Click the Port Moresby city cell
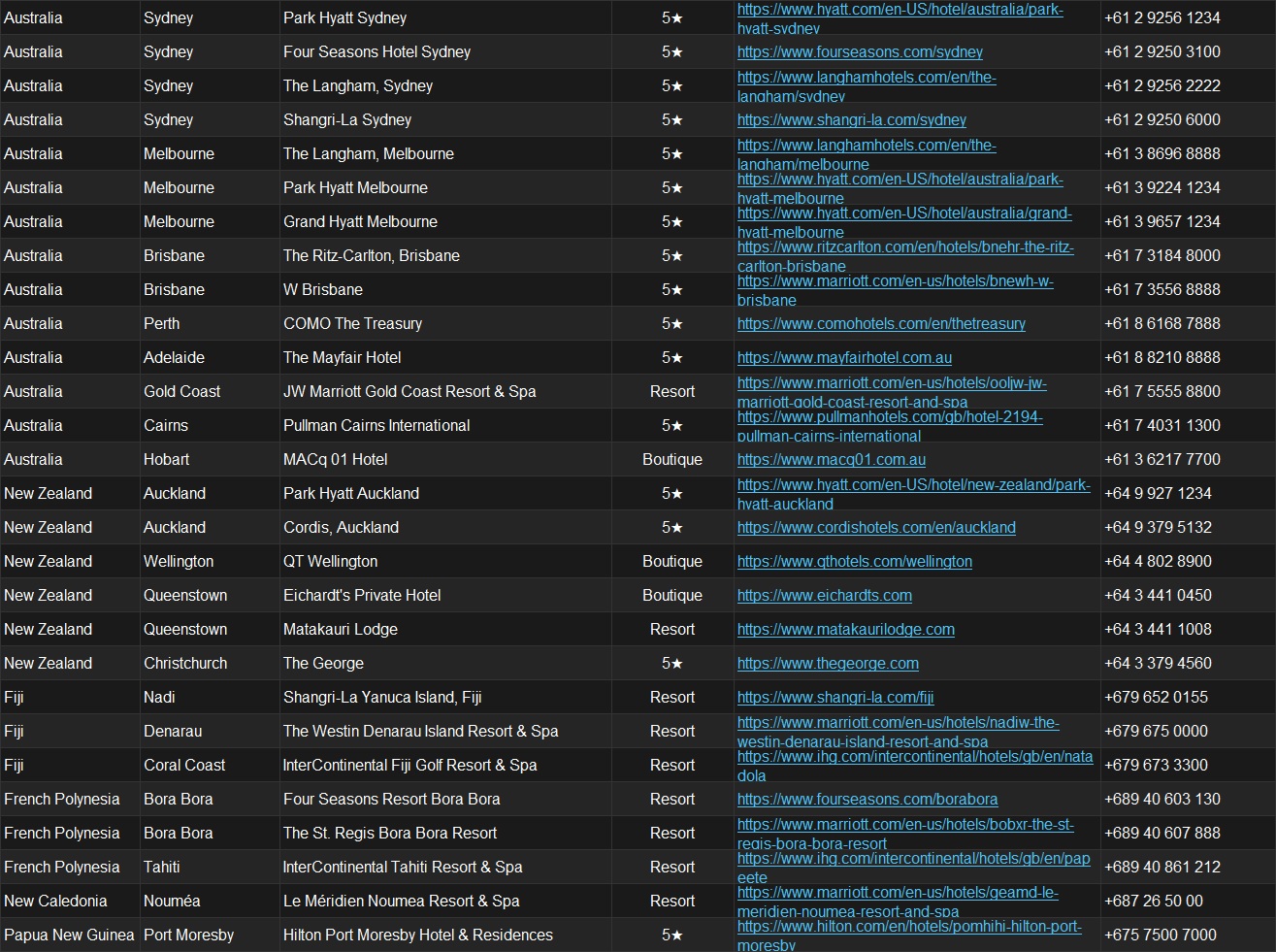This screenshot has width=1276, height=952. (210, 935)
